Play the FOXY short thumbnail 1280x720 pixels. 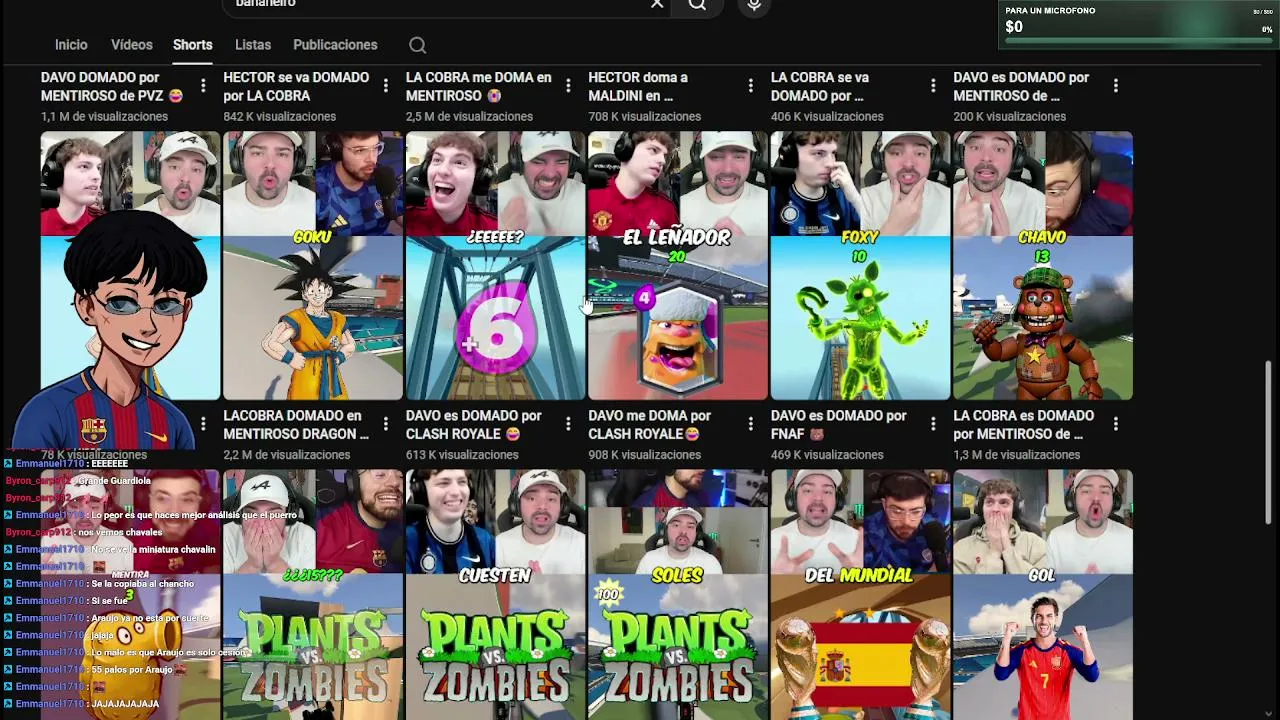coord(860,265)
